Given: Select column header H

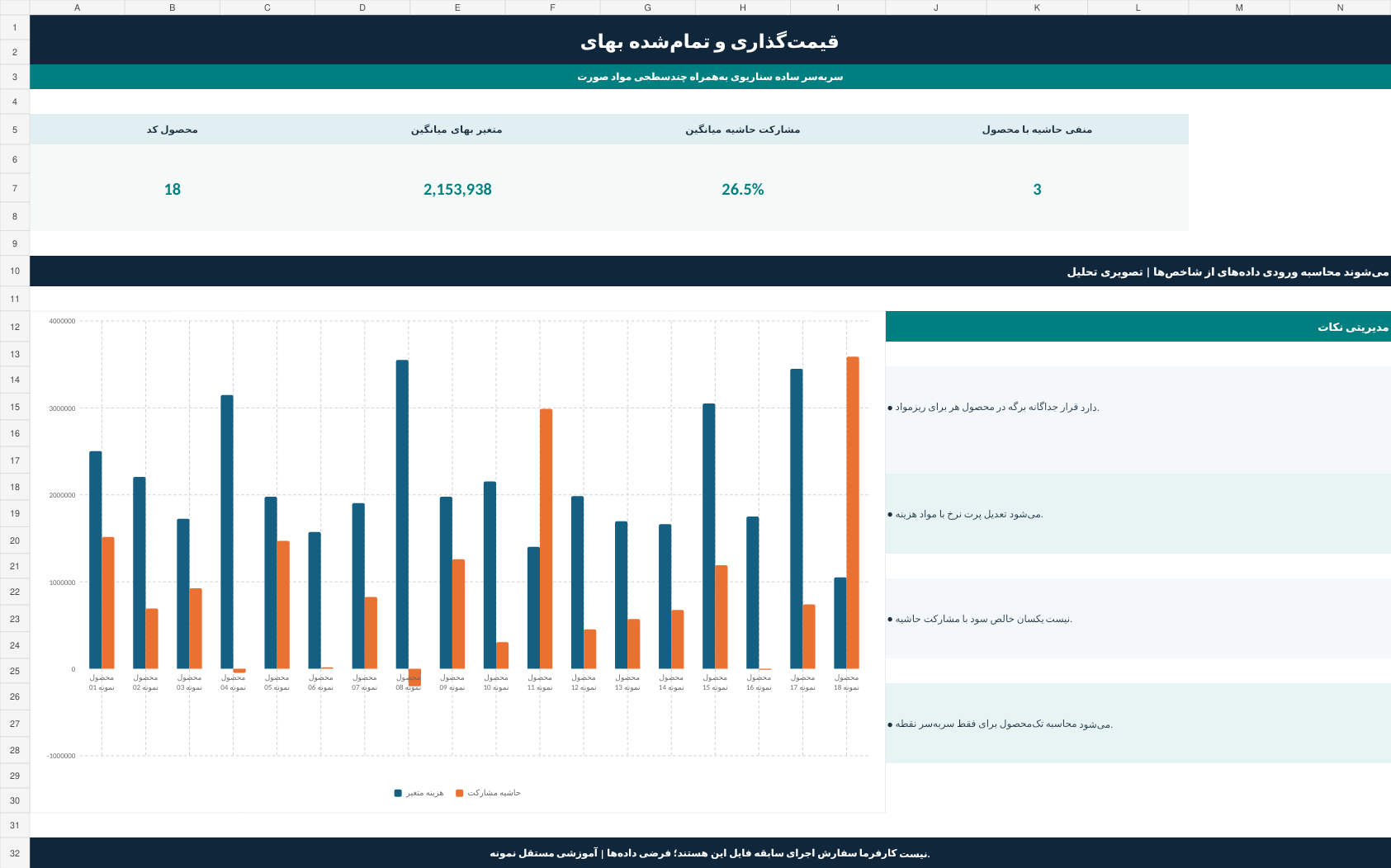Looking at the screenshot, I should (x=743, y=7).
